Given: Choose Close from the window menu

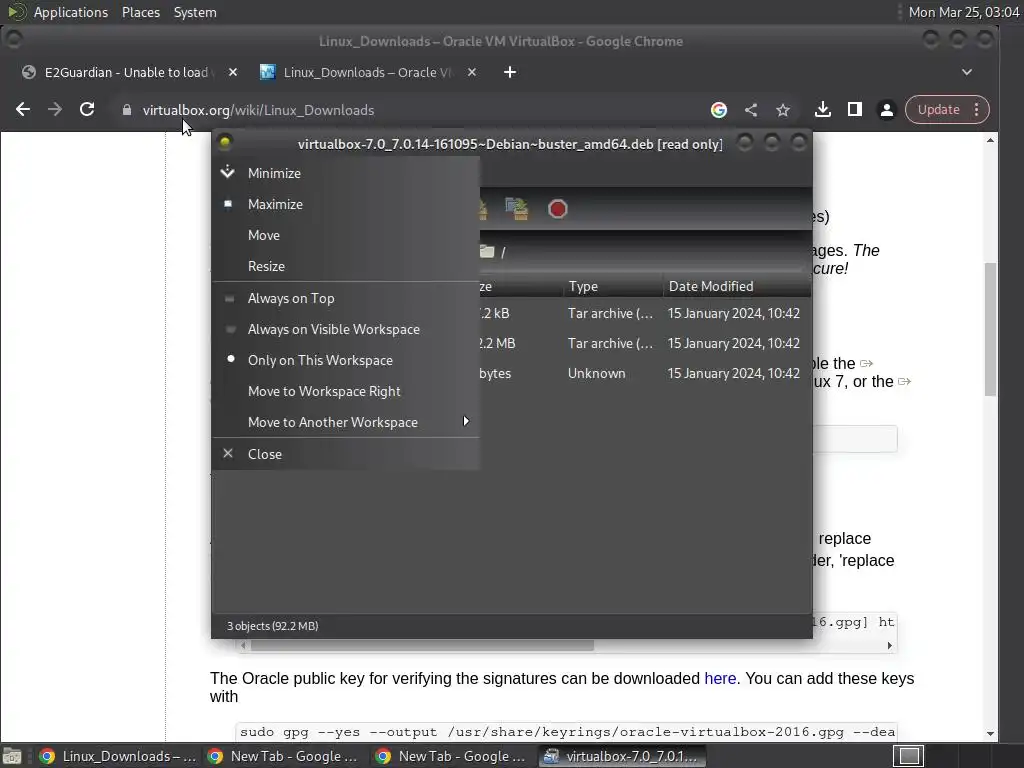Looking at the screenshot, I should coord(346,454).
